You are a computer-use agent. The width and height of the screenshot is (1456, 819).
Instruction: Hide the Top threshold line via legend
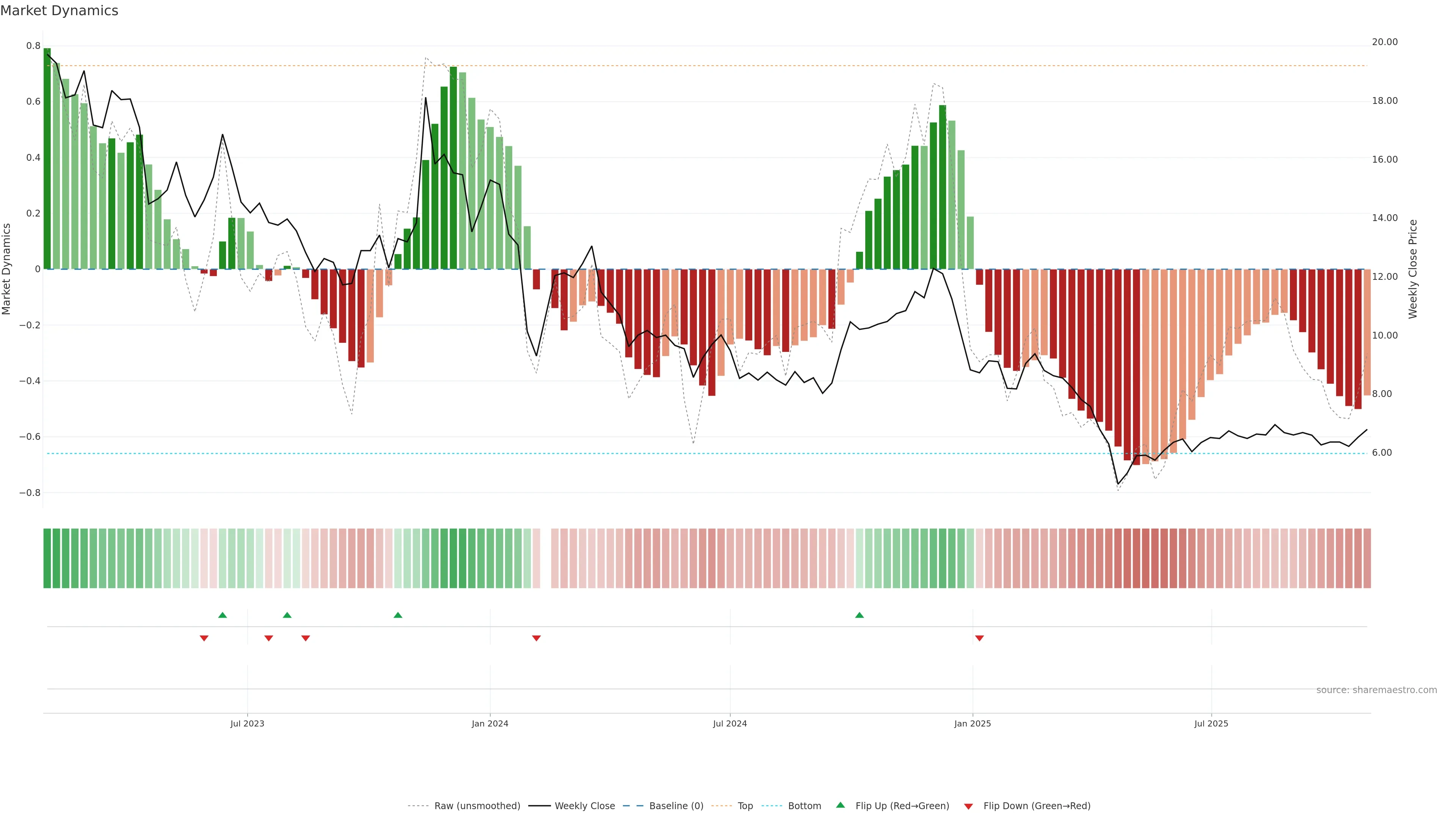tap(745, 806)
